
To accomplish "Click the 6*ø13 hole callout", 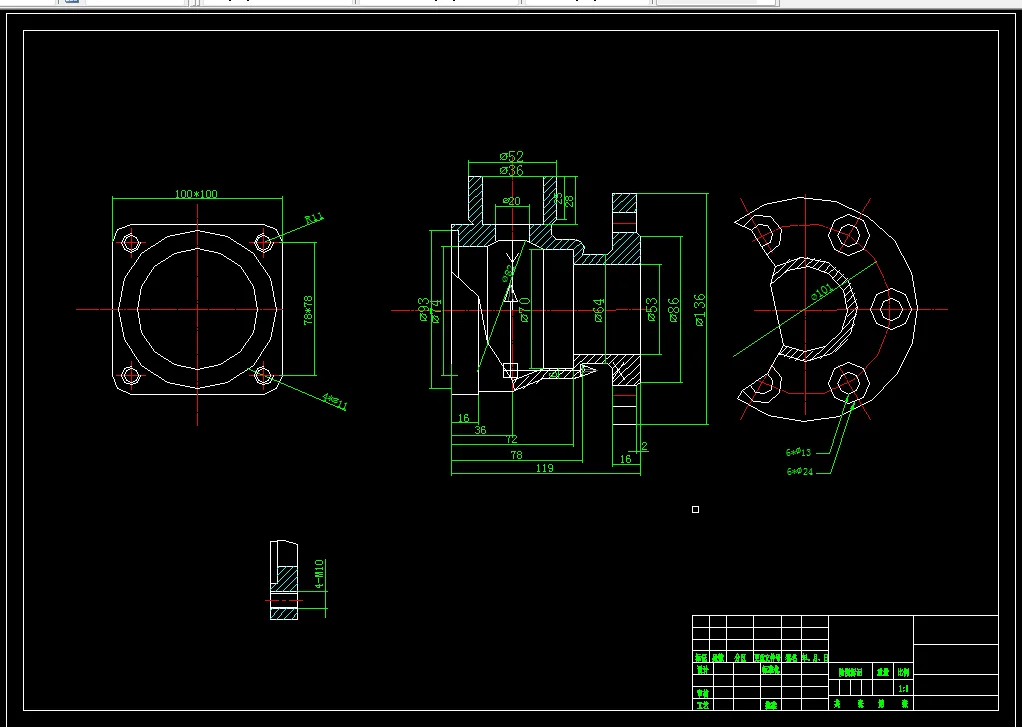I will pyautogui.click(x=798, y=452).
